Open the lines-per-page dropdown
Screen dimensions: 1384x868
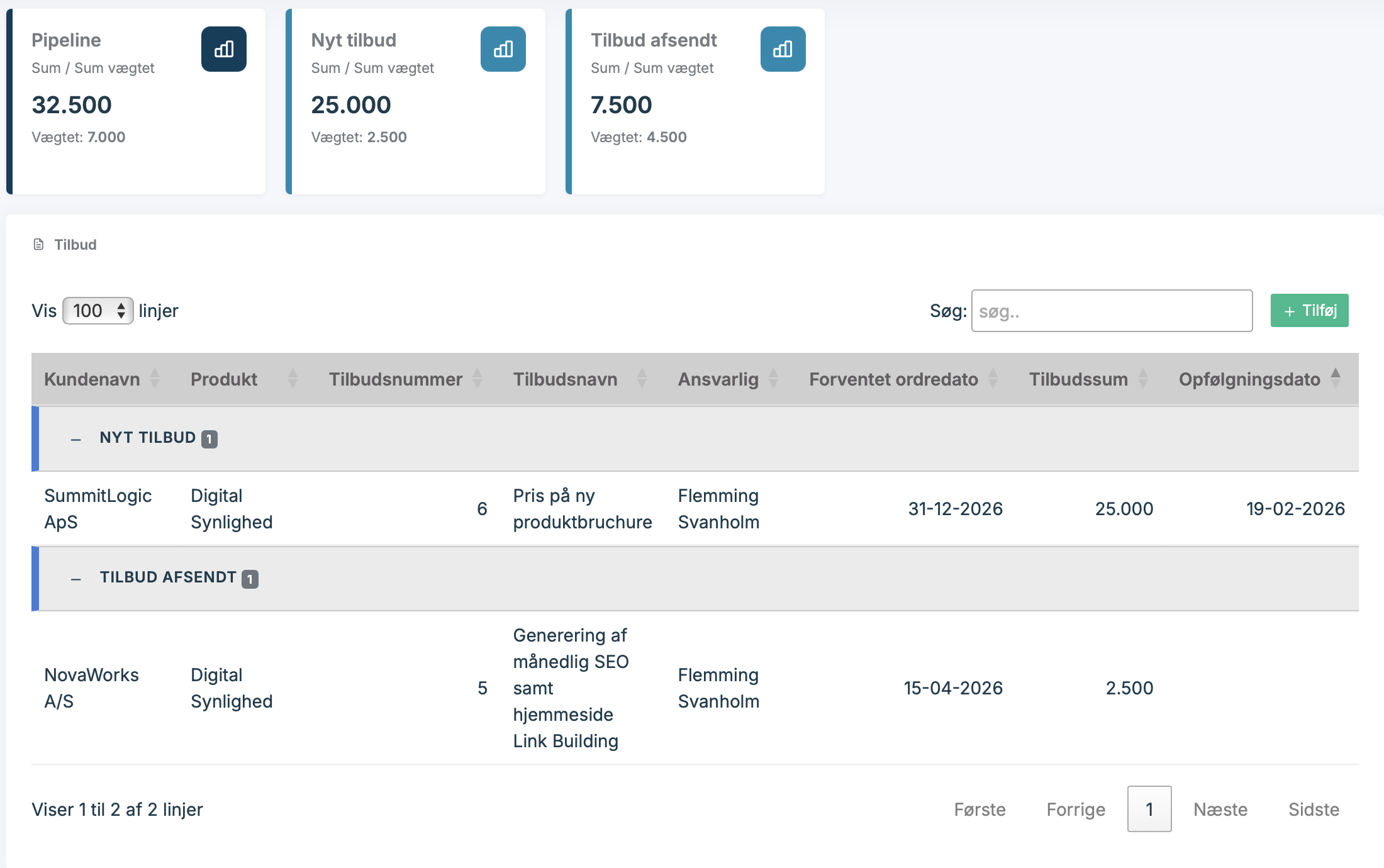pos(98,311)
